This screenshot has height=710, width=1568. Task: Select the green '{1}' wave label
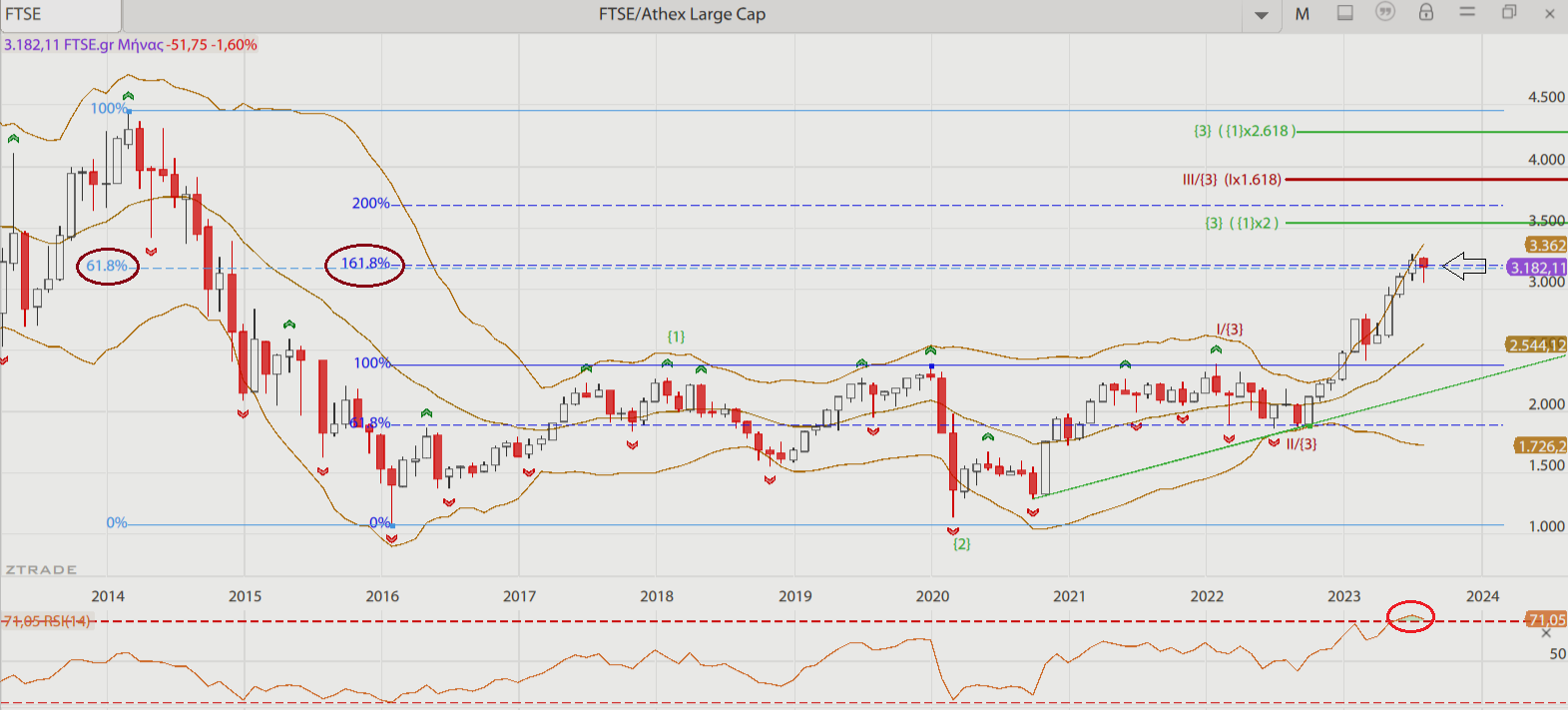coord(676,337)
